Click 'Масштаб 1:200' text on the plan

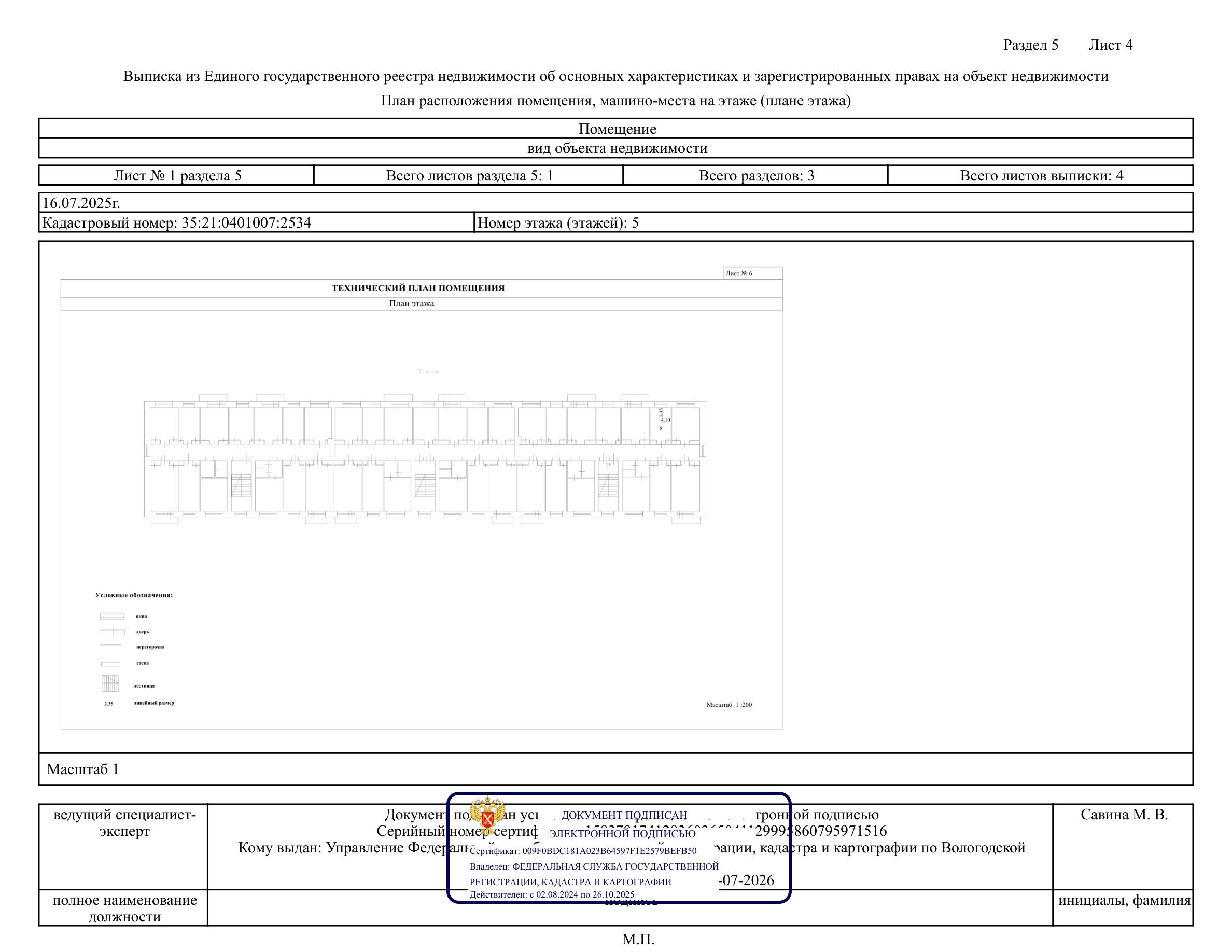coord(729,705)
